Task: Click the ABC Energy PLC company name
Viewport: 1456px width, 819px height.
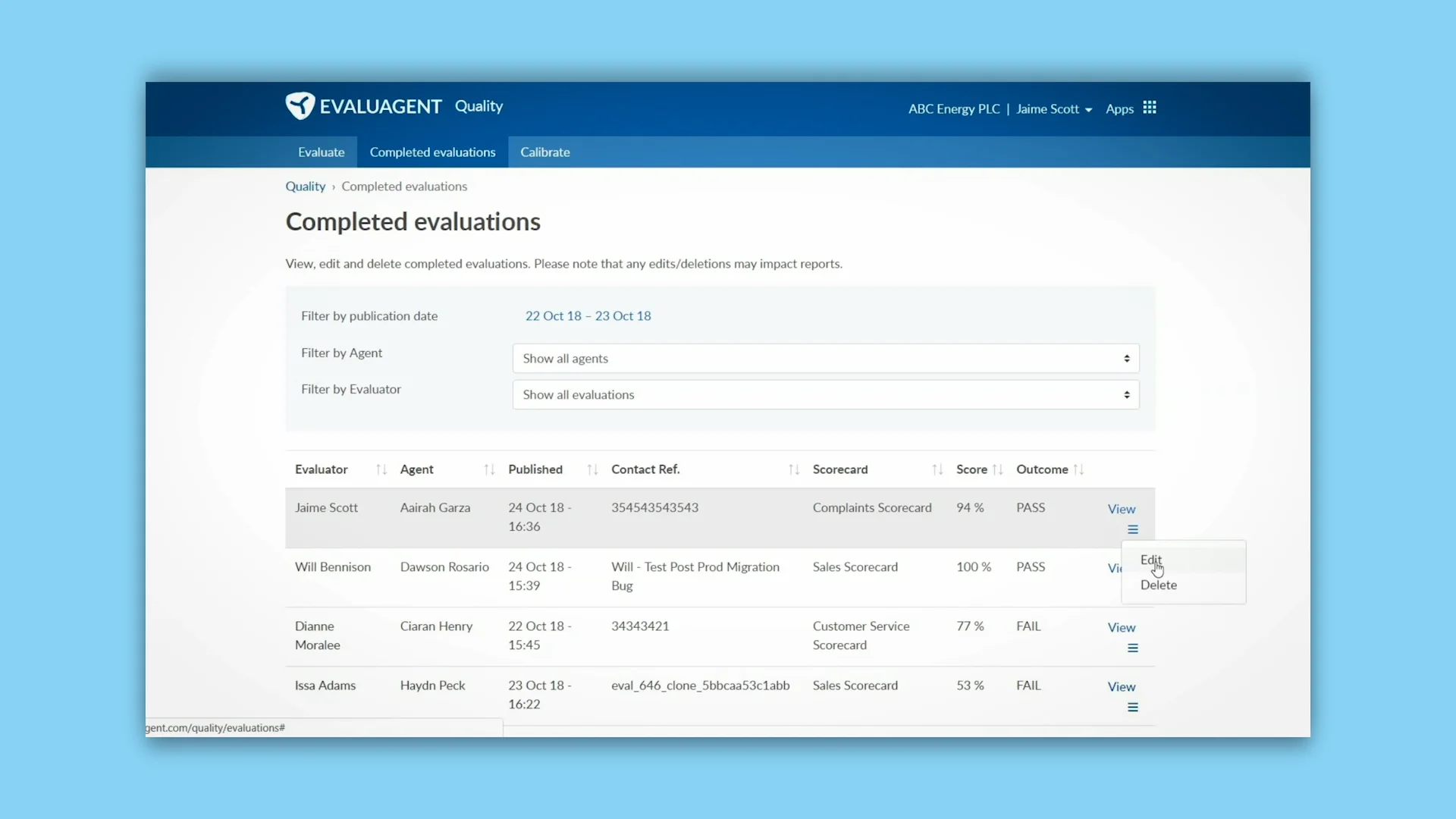Action: click(x=954, y=109)
